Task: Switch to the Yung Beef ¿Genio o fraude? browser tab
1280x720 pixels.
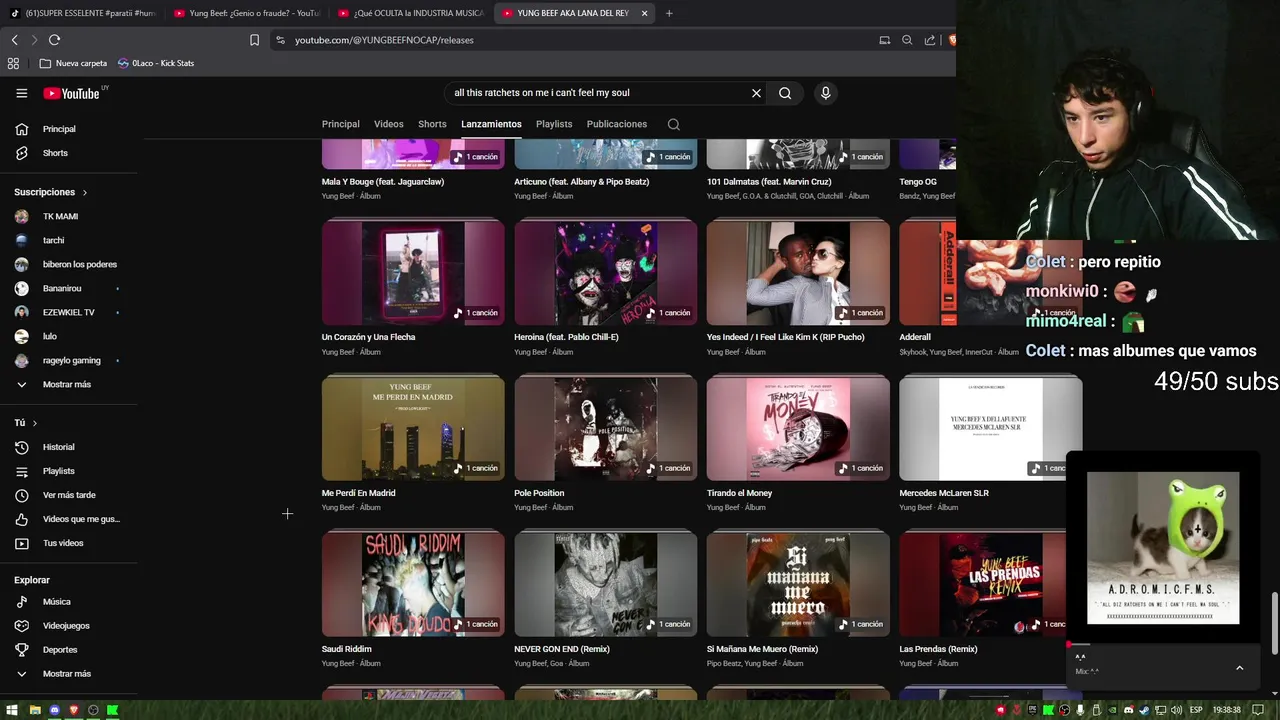Action: tap(245, 13)
